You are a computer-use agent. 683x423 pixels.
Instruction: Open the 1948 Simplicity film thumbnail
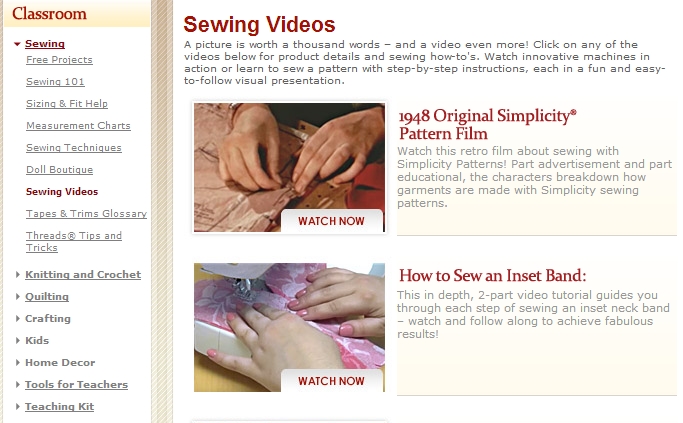(x=289, y=167)
